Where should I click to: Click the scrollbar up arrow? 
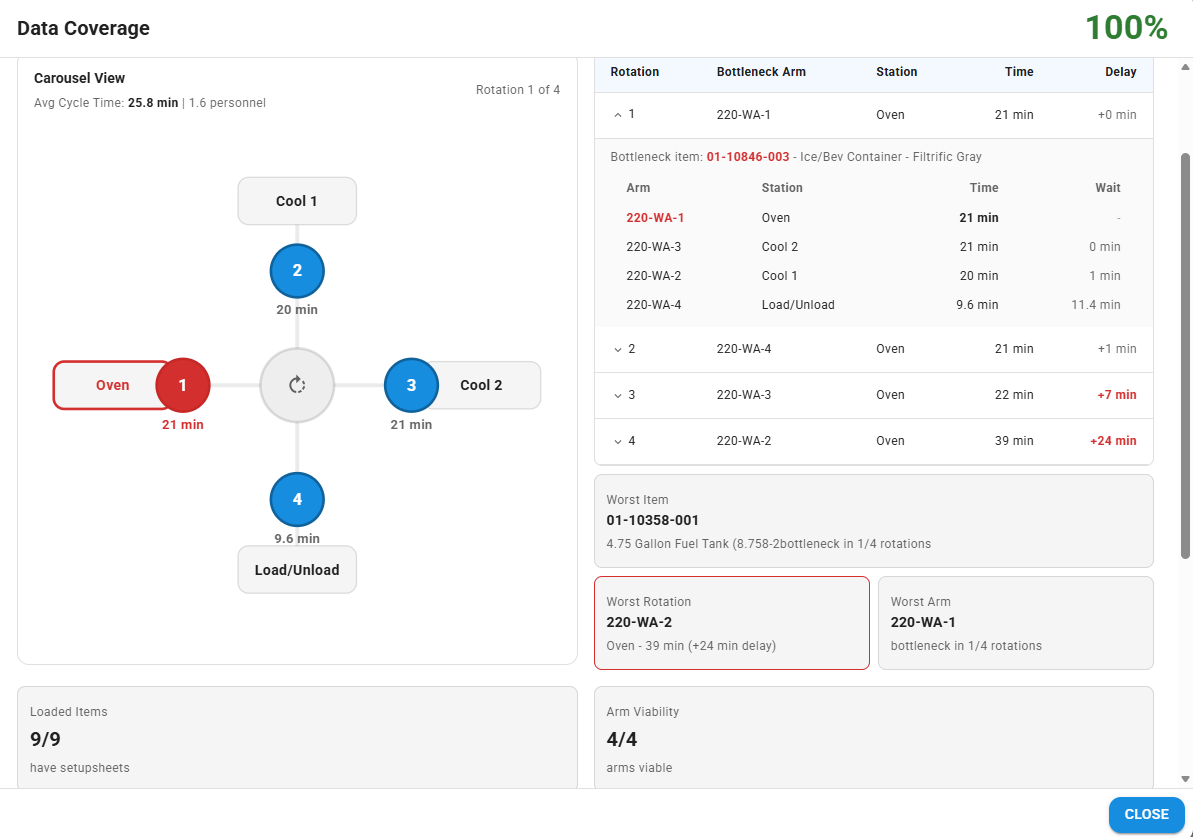(1185, 67)
